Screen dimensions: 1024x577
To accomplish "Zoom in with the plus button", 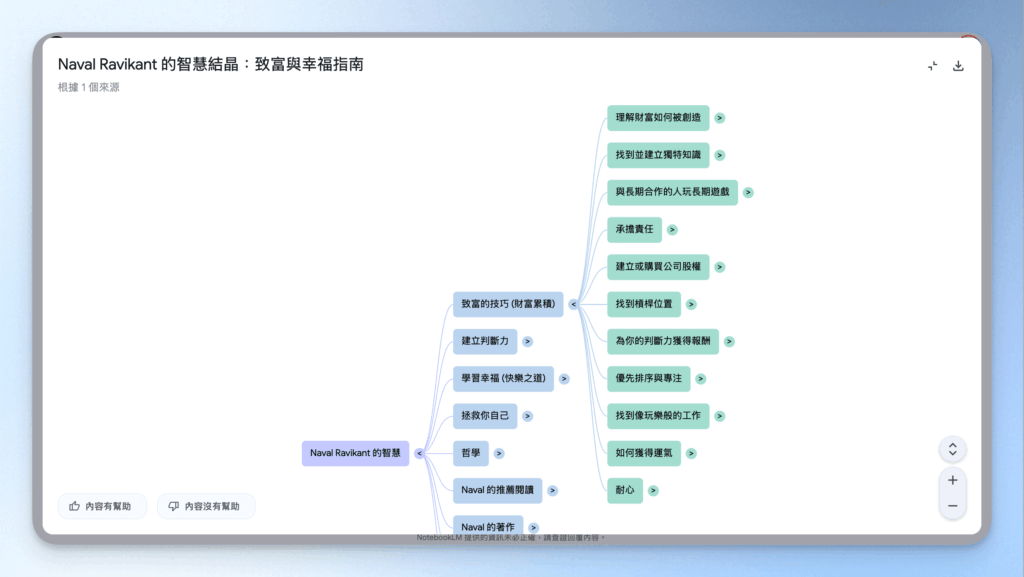I will [953, 480].
